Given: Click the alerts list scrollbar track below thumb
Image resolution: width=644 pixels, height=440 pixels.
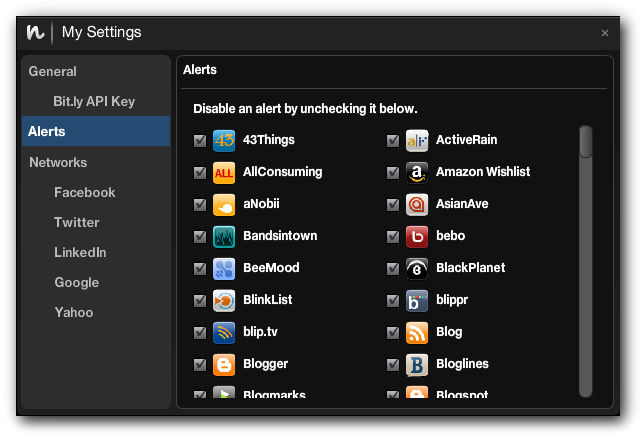Looking at the screenshot, I should coord(586,277).
